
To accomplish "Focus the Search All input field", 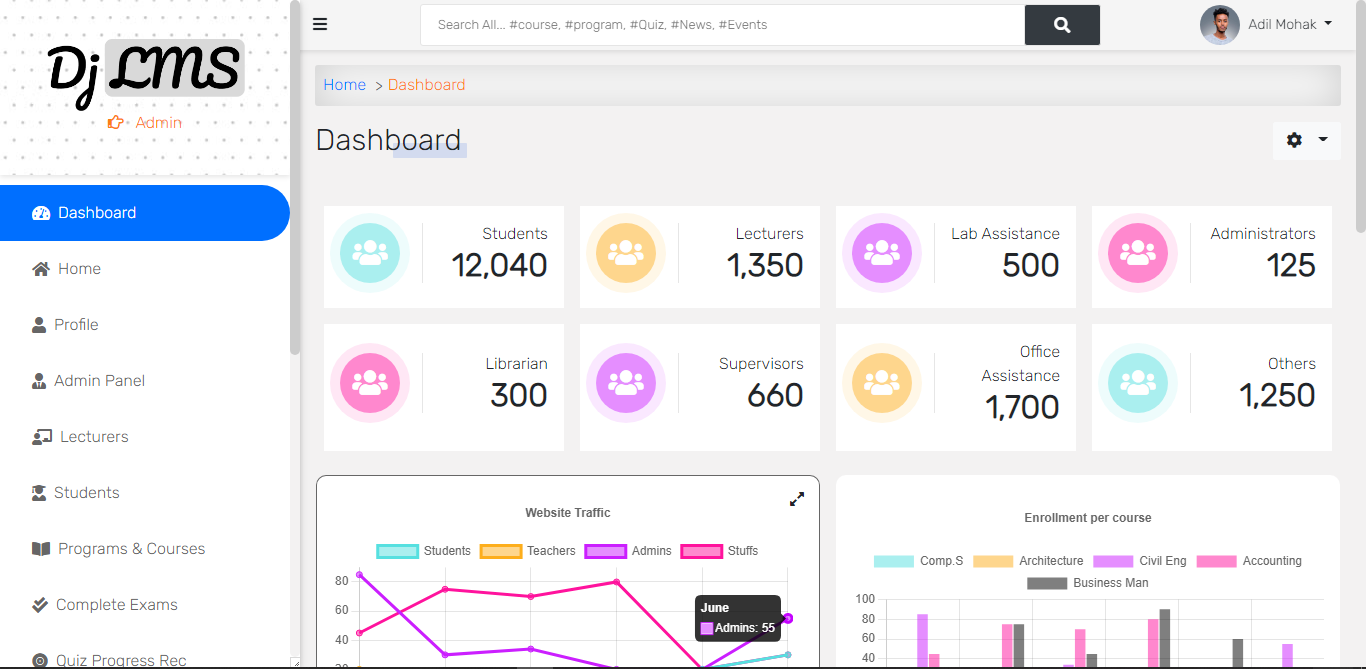I will pyautogui.click(x=722, y=25).
